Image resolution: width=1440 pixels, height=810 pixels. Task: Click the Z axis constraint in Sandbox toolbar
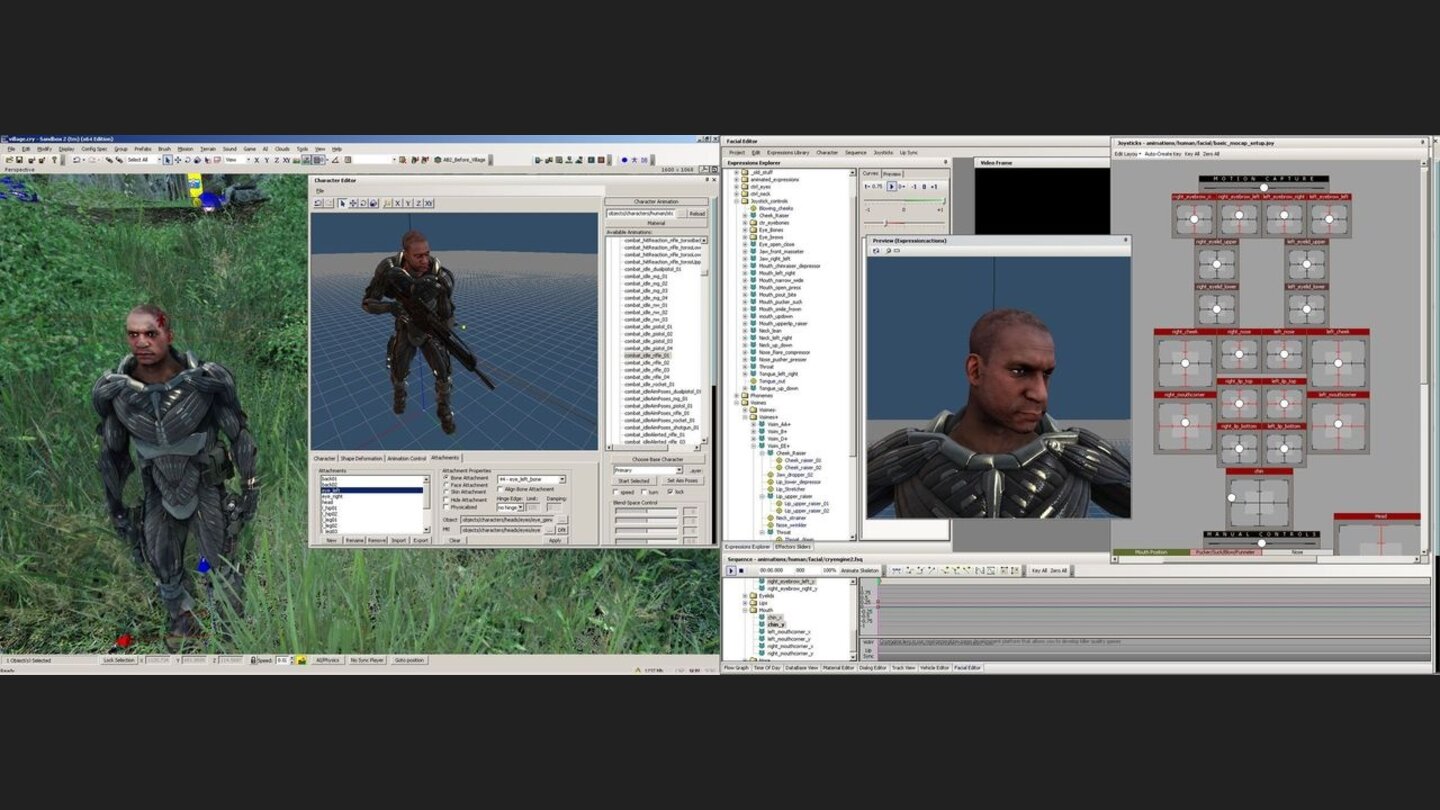pos(276,160)
